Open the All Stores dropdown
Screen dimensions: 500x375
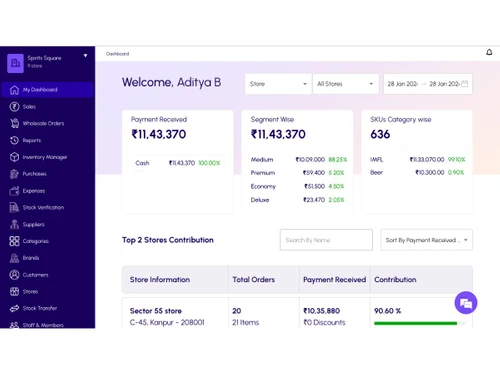coord(346,84)
